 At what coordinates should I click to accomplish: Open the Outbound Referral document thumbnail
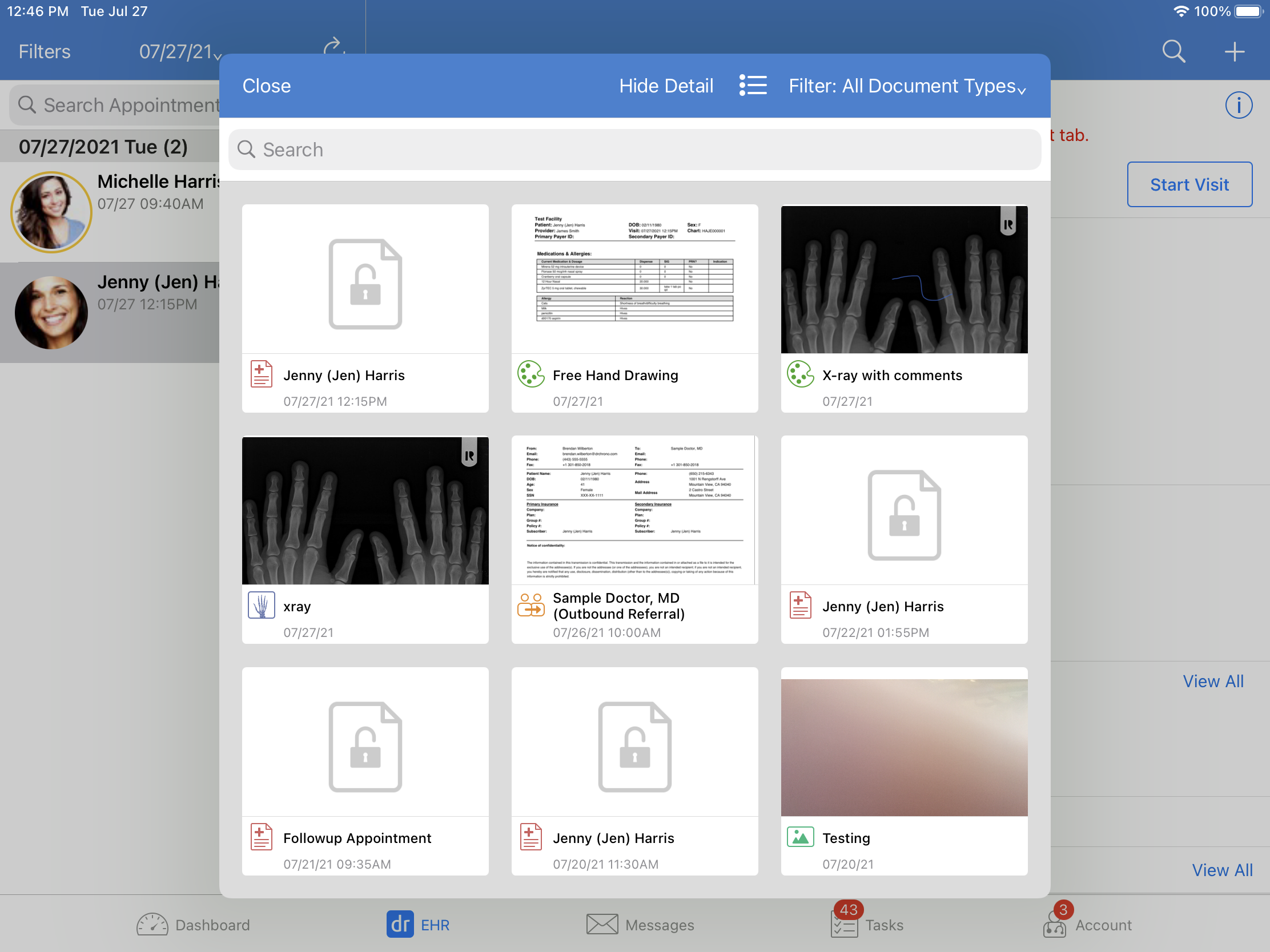click(x=634, y=510)
